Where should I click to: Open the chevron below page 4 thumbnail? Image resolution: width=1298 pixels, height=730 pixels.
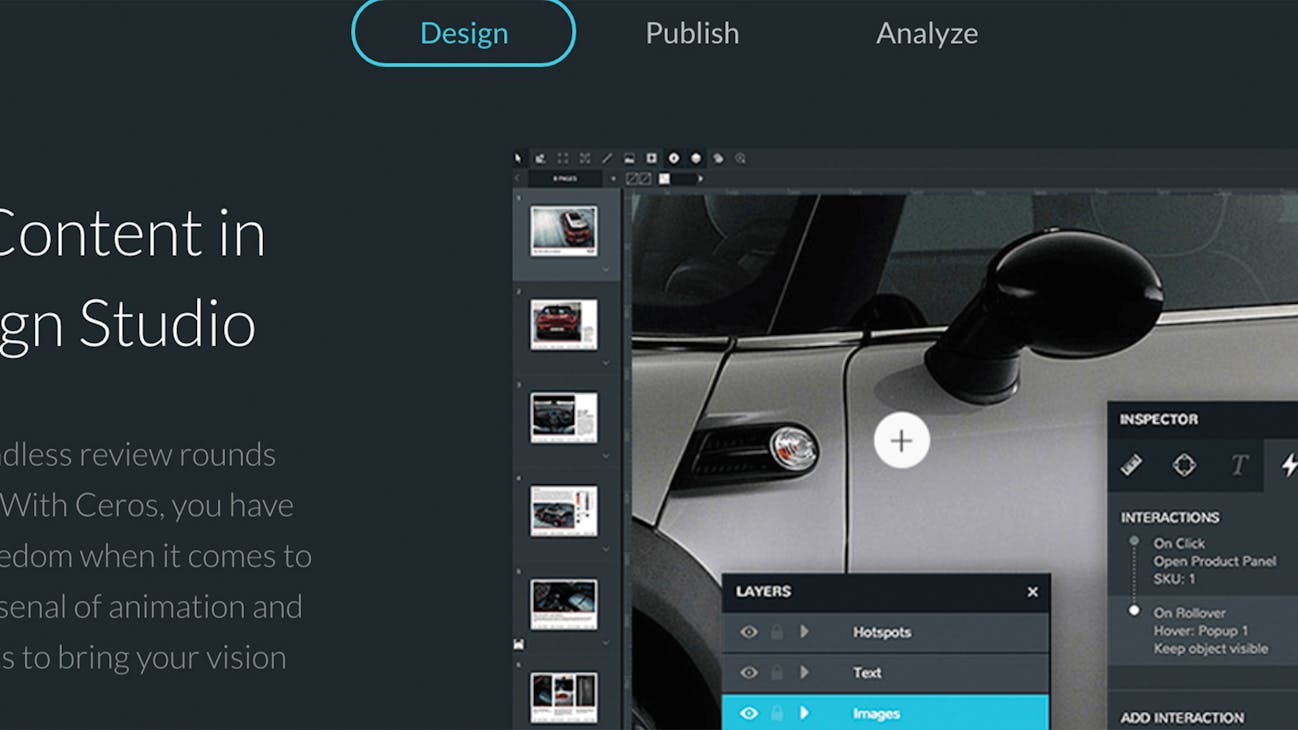pyautogui.click(x=605, y=549)
